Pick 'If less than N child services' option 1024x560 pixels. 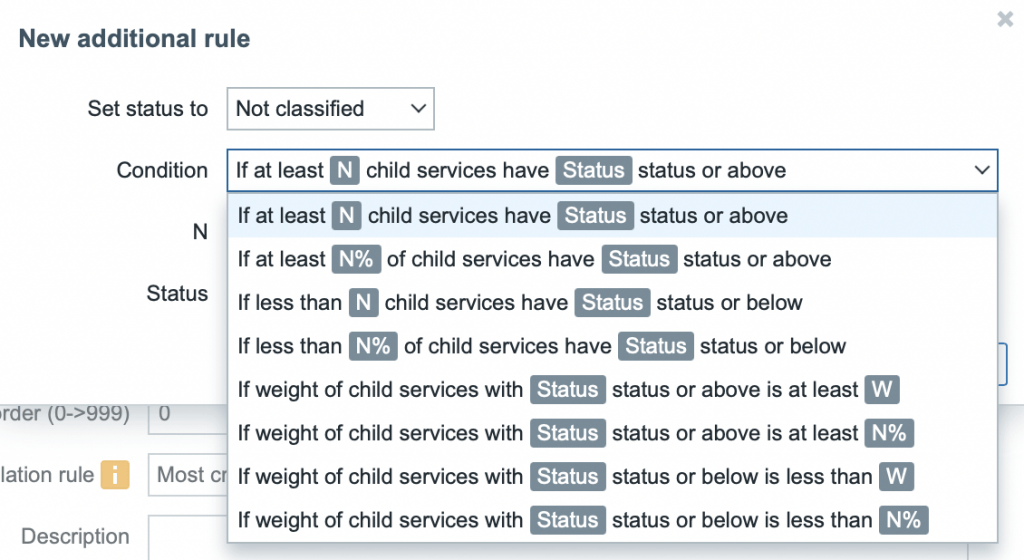point(520,302)
